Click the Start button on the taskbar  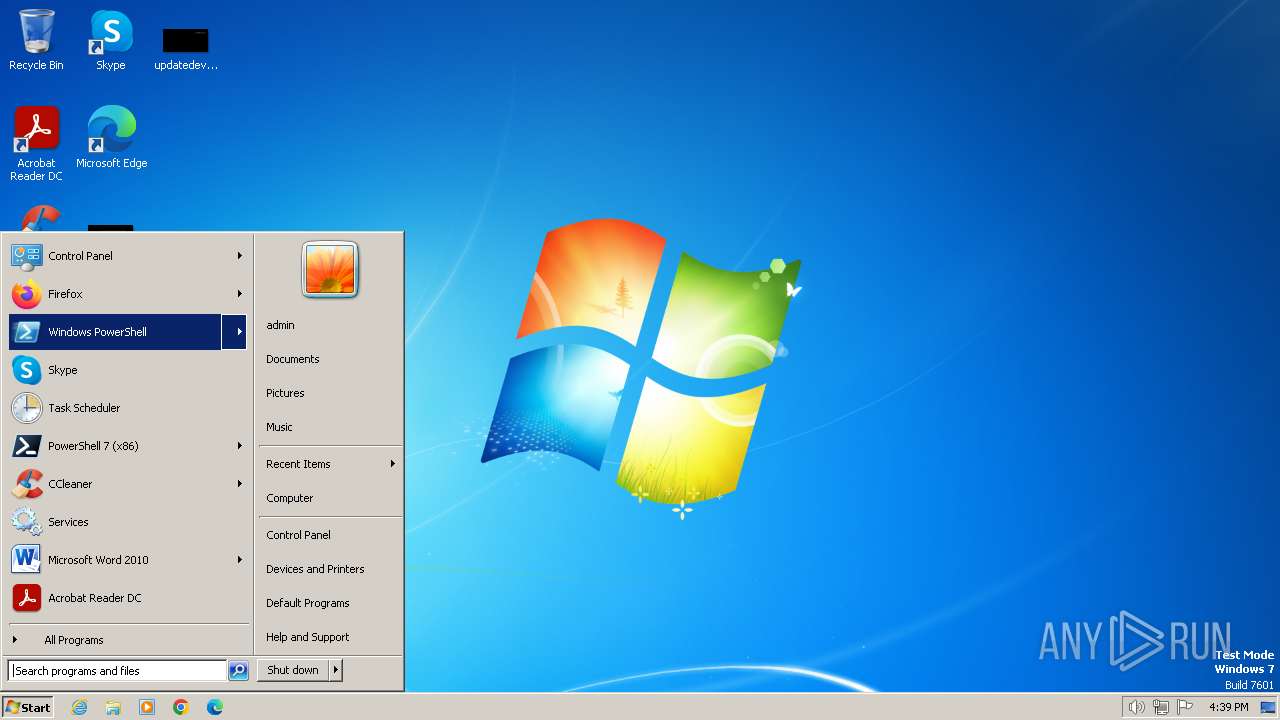coord(28,707)
